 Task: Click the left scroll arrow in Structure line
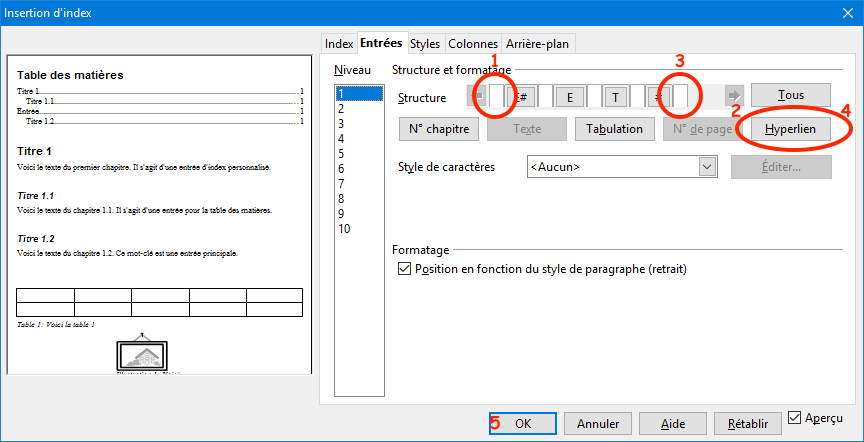click(x=479, y=96)
